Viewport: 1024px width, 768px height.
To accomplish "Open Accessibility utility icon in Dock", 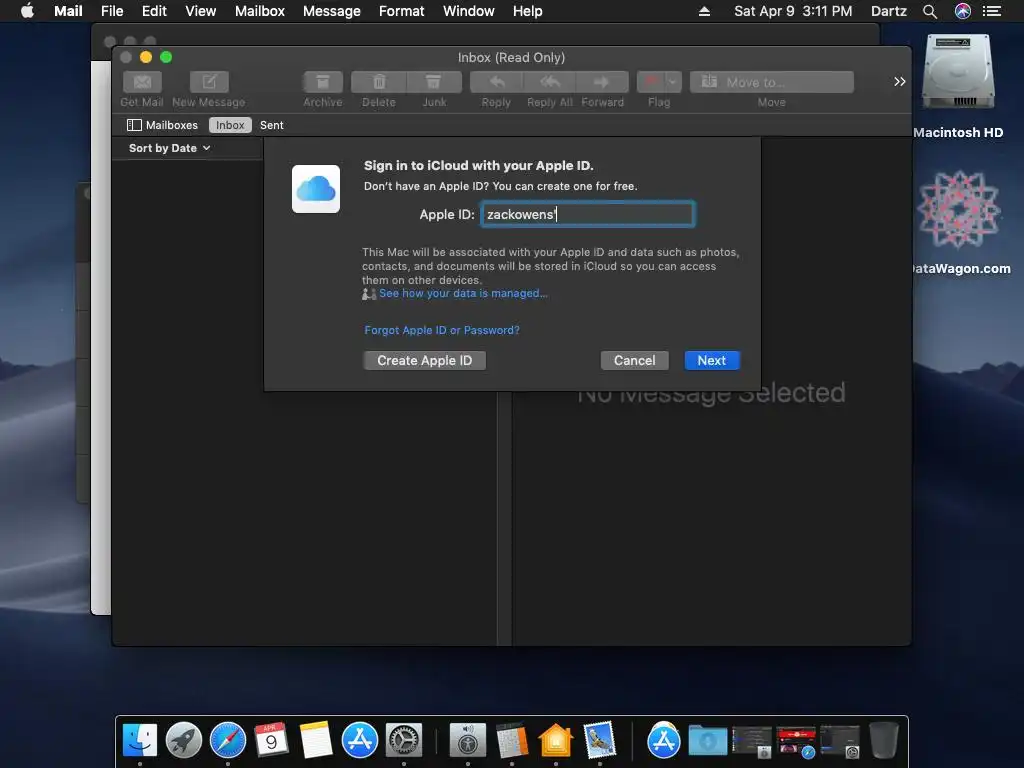I will pos(468,741).
